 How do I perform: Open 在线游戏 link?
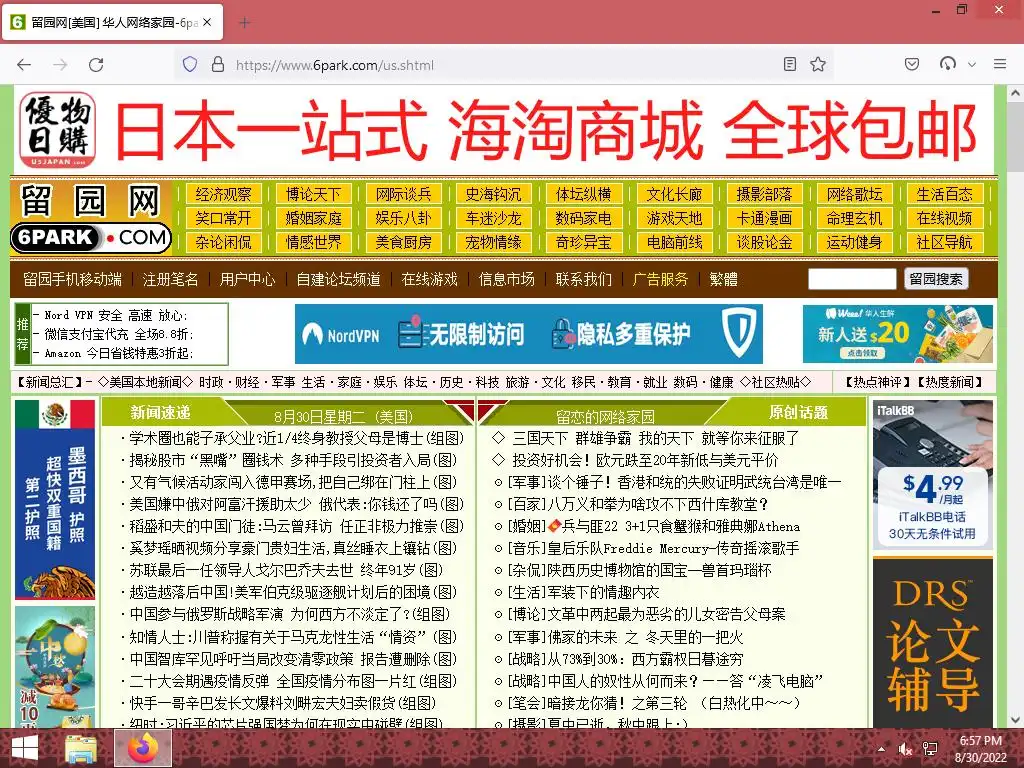tap(430, 280)
